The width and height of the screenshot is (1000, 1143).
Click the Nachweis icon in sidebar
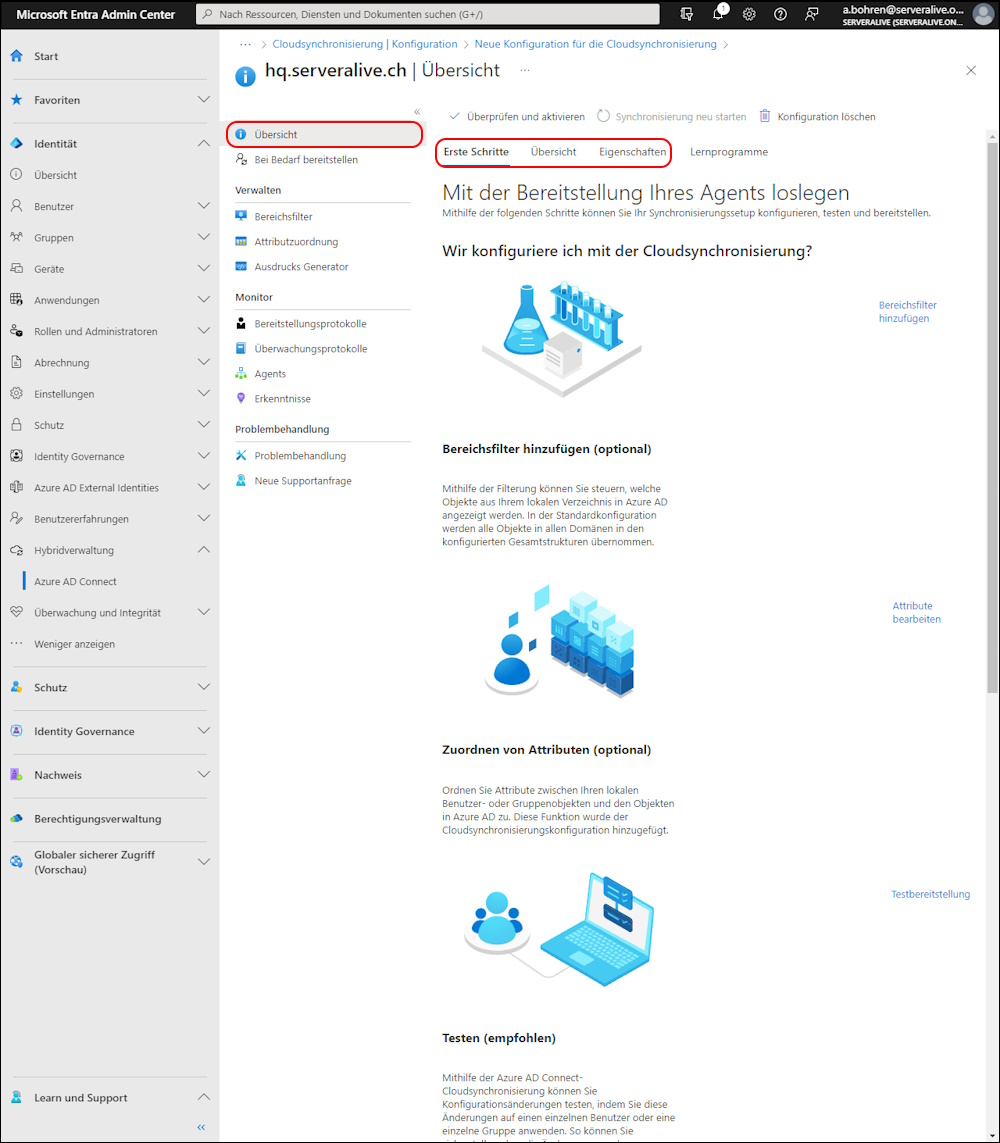(17, 775)
